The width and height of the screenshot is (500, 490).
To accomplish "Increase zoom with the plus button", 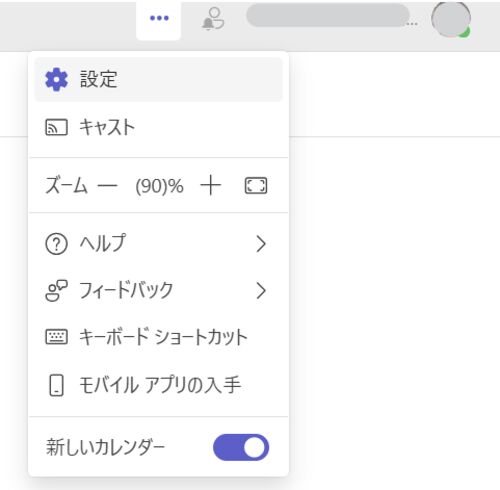I will pos(210,186).
